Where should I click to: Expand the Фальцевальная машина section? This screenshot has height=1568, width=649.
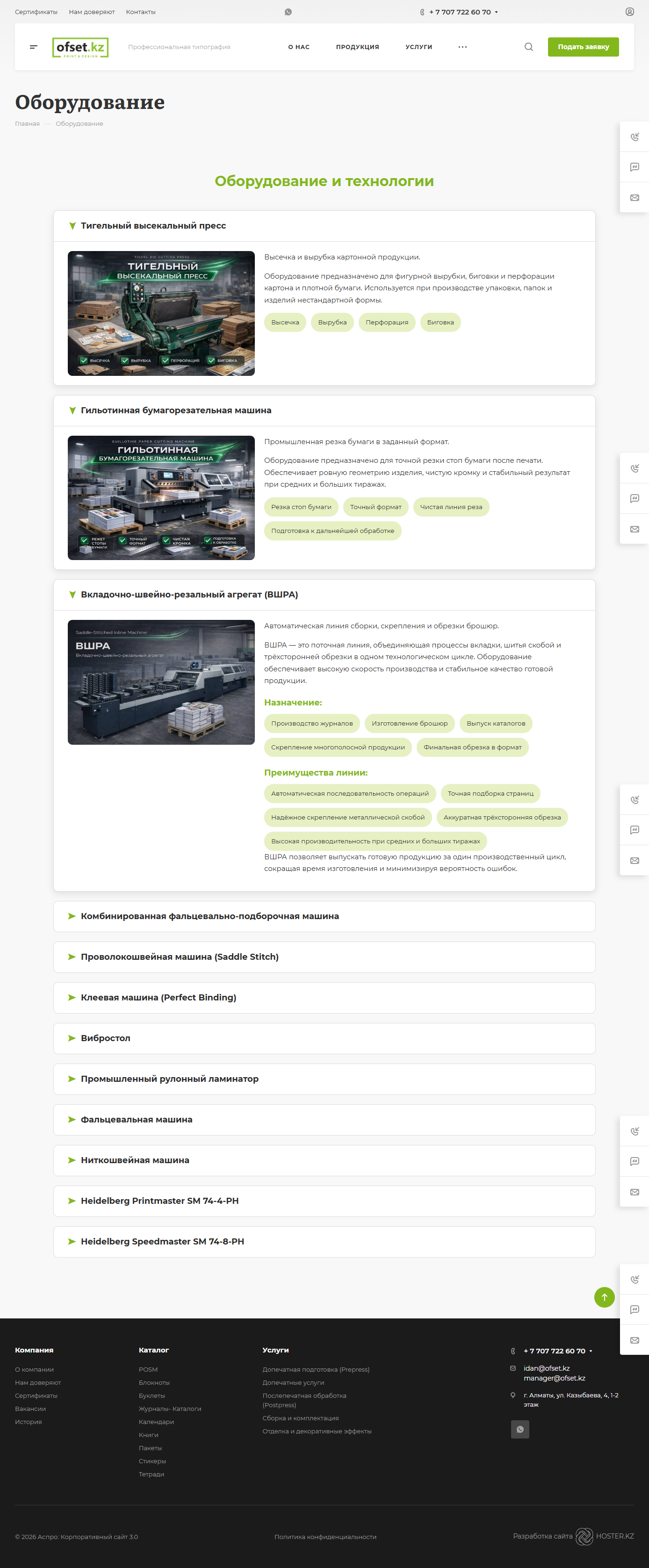pyautogui.click(x=324, y=1119)
